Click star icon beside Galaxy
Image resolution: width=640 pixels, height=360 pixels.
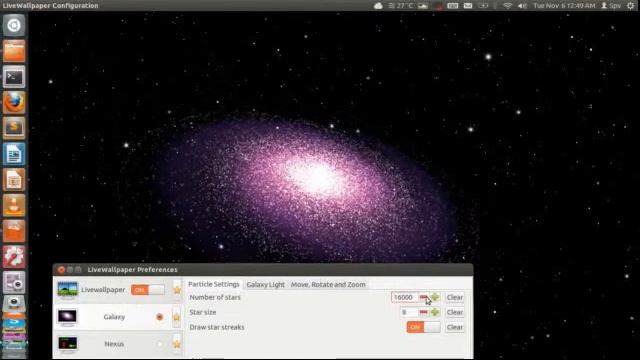point(177,317)
